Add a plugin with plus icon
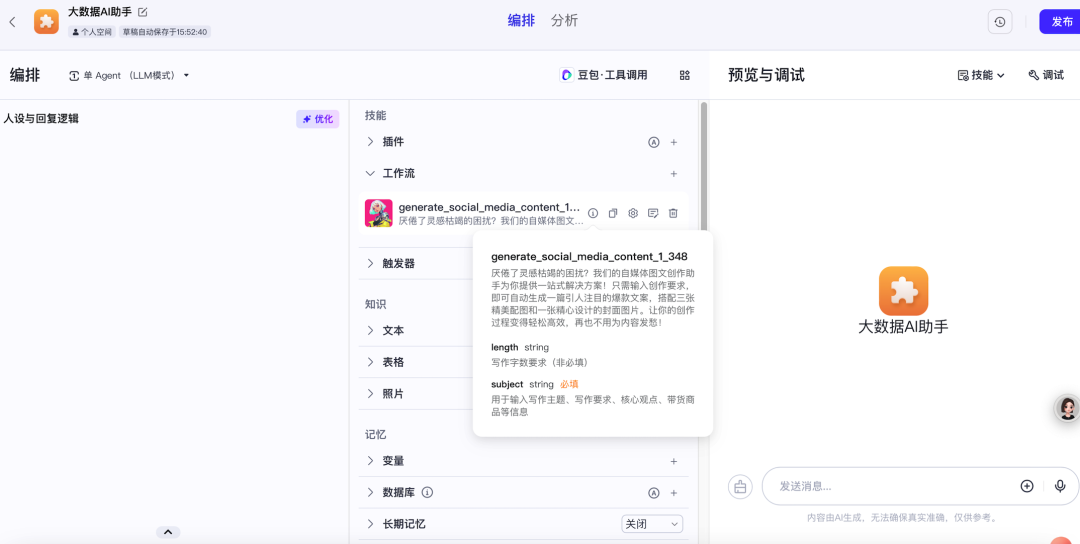Screen dimensions: 1080x544 click(x=674, y=142)
